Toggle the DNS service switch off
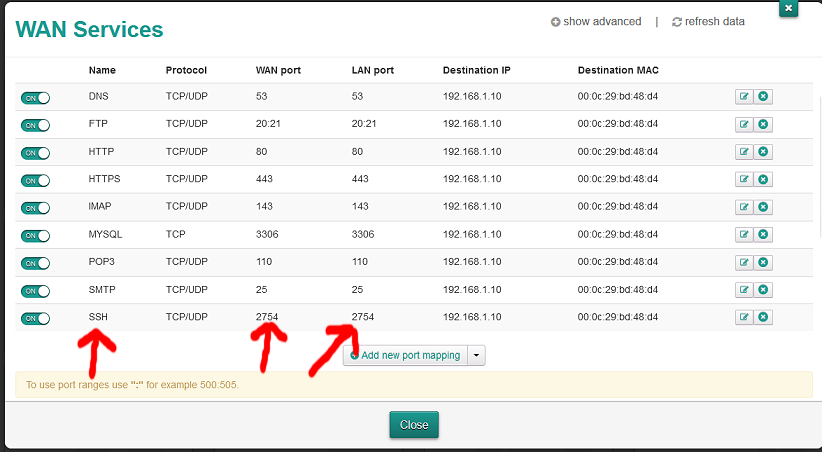The width and height of the screenshot is (822, 452). [35, 98]
